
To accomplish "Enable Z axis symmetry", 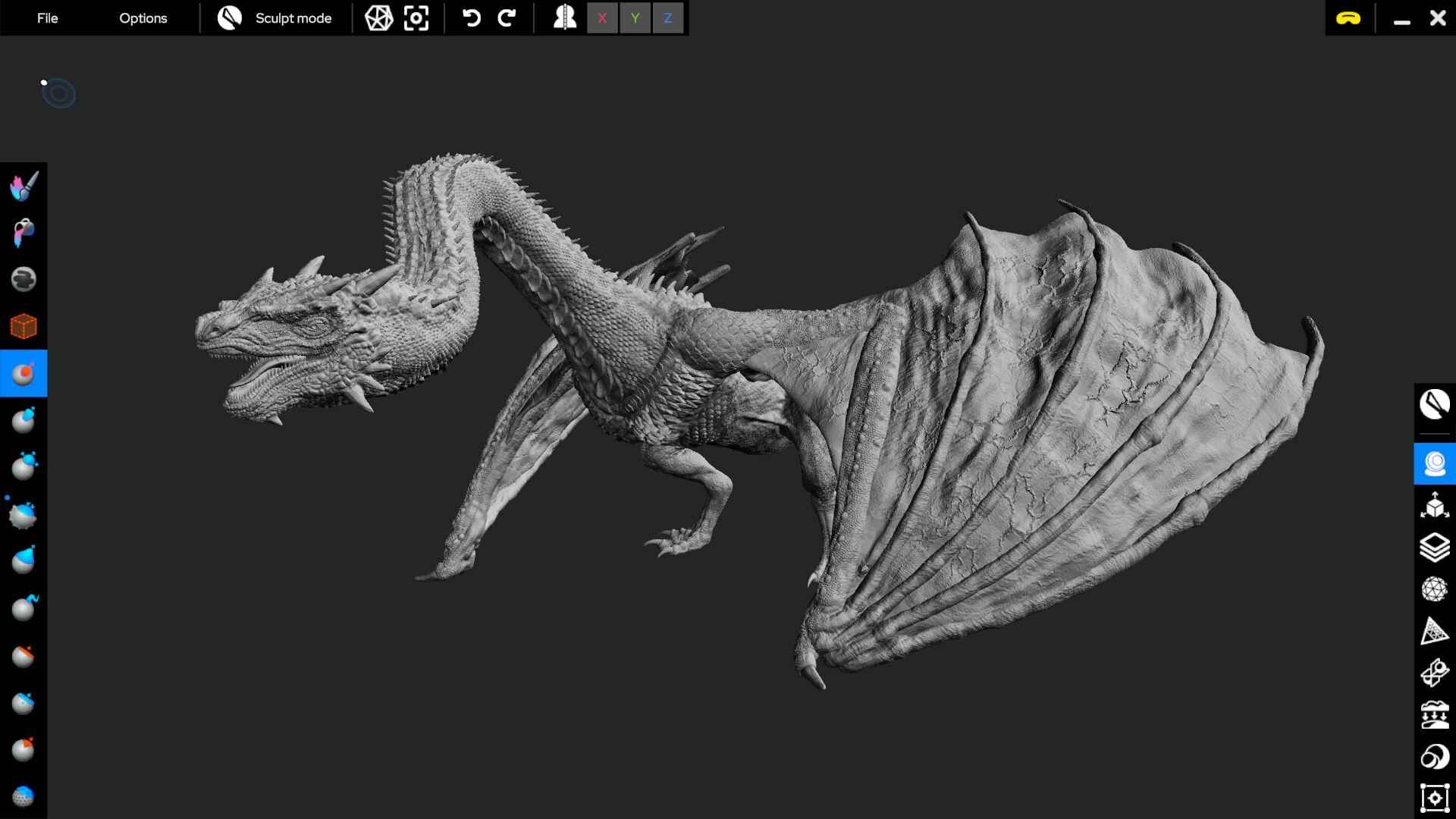I will 667,18.
